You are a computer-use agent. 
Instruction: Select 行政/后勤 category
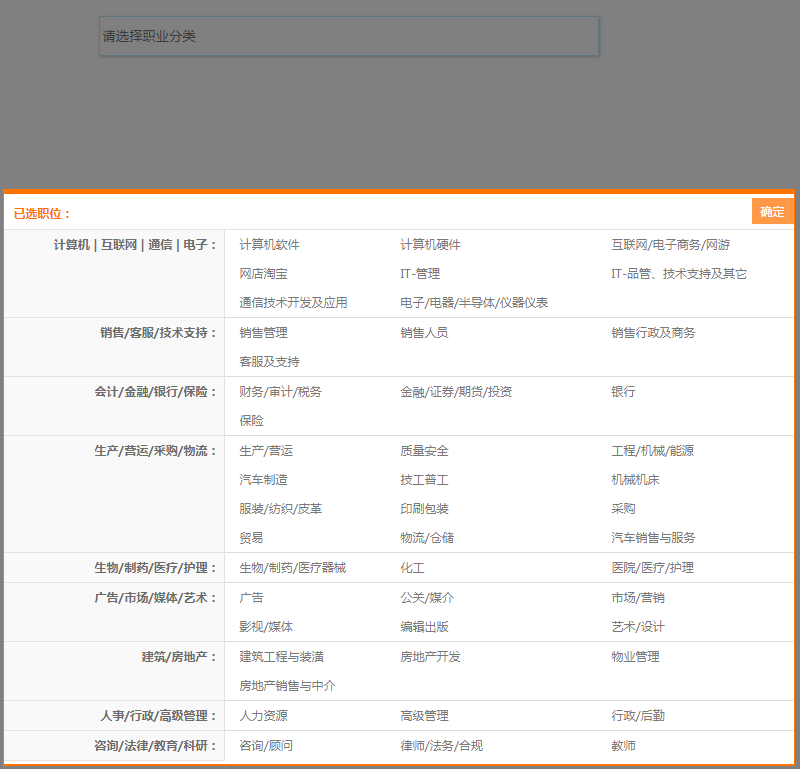click(638, 716)
